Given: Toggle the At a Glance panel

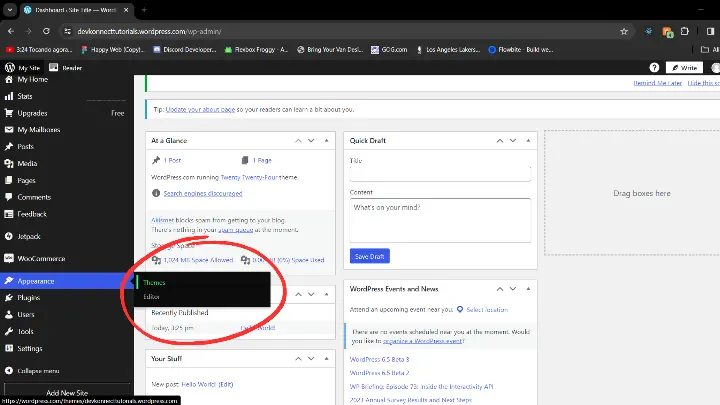Looking at the screenshot, I should click(326, 141).
